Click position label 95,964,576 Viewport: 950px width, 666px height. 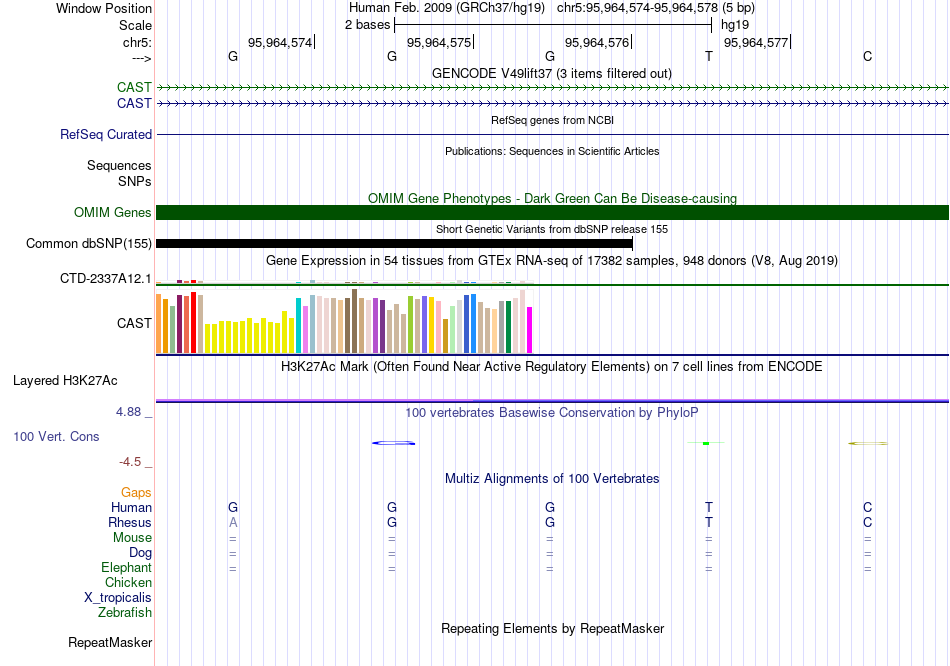coord(597,42)
